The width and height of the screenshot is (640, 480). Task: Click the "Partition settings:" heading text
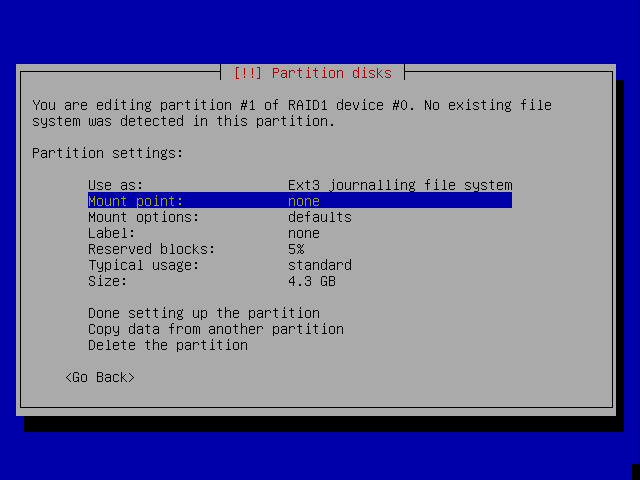[108, 153]
